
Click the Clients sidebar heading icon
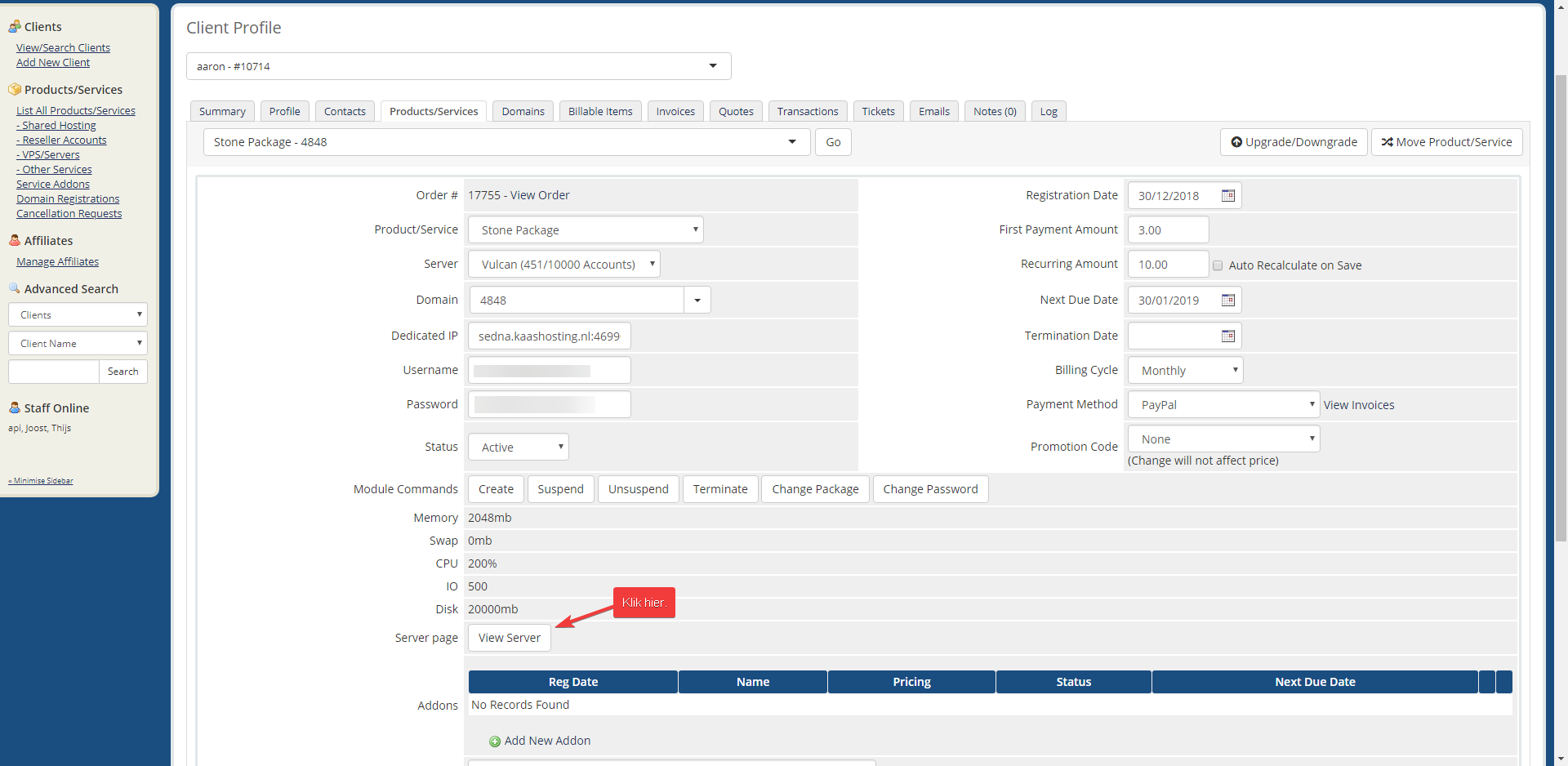click(14, 27)
